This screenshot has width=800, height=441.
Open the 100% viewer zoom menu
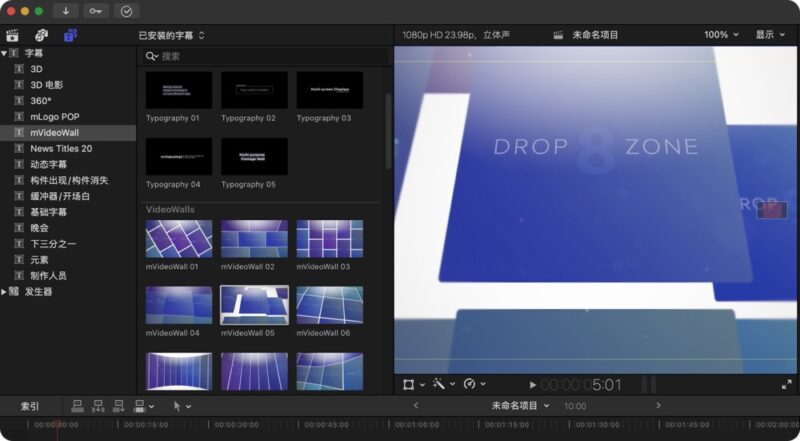click(721, 35)
